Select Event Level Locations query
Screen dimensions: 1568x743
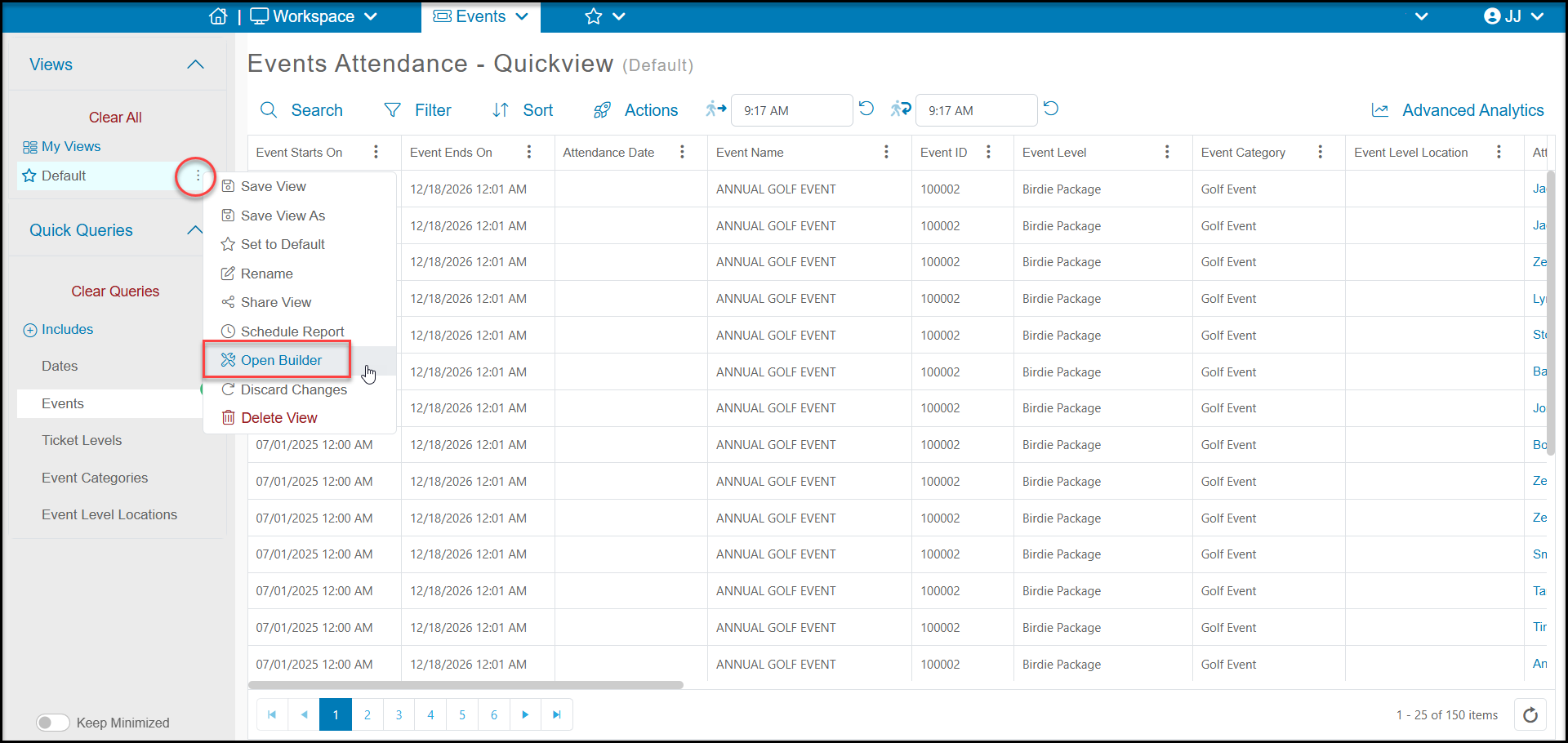109,515
